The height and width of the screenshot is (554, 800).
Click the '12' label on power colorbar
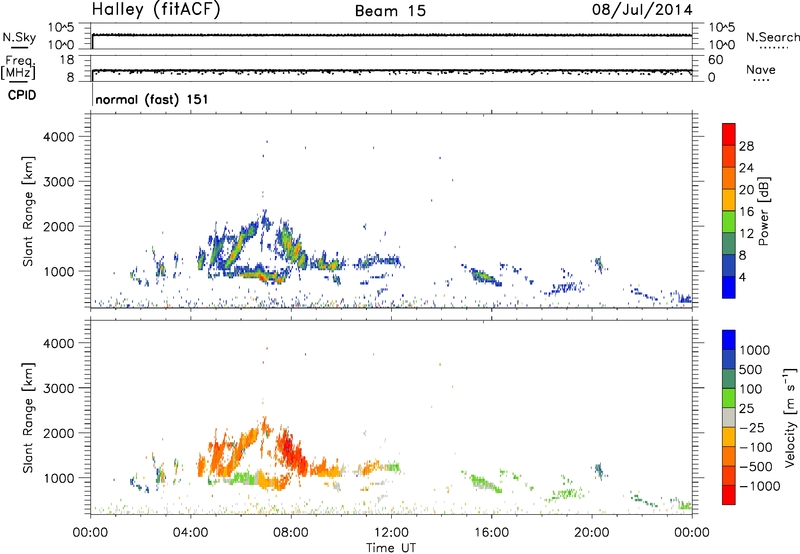746,234
